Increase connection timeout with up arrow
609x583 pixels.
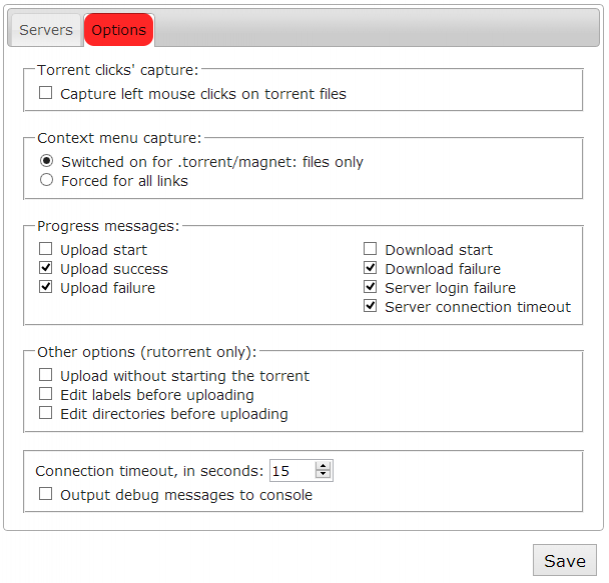point(323,466)
